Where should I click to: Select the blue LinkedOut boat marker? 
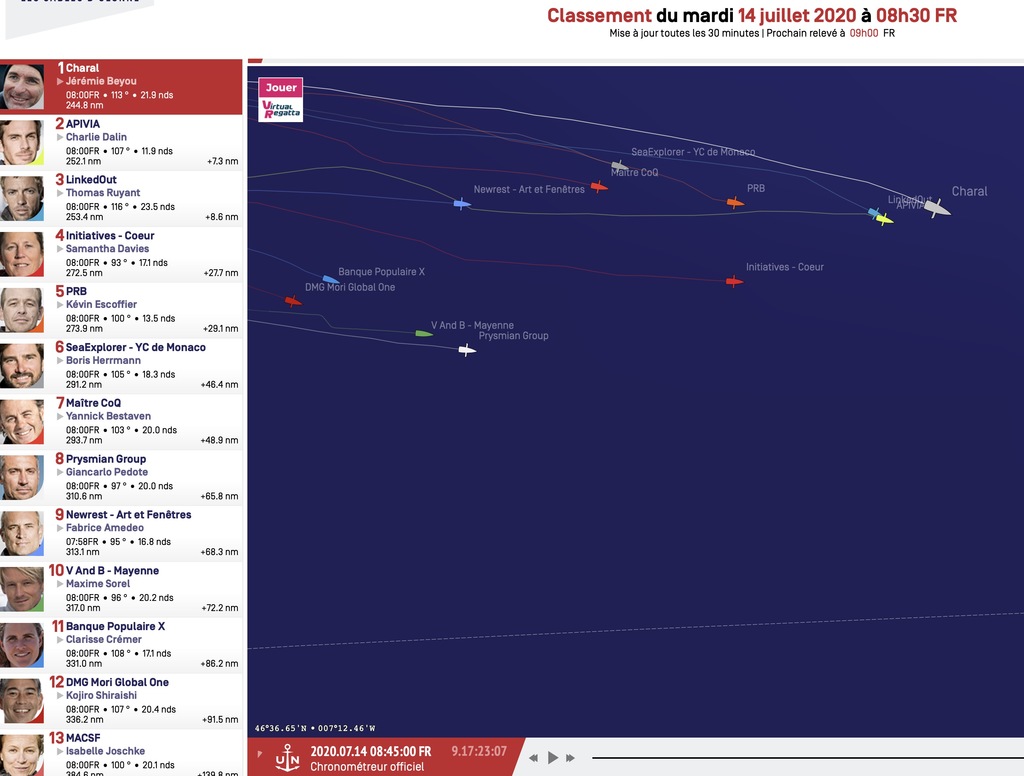click(x=873, y=212)
